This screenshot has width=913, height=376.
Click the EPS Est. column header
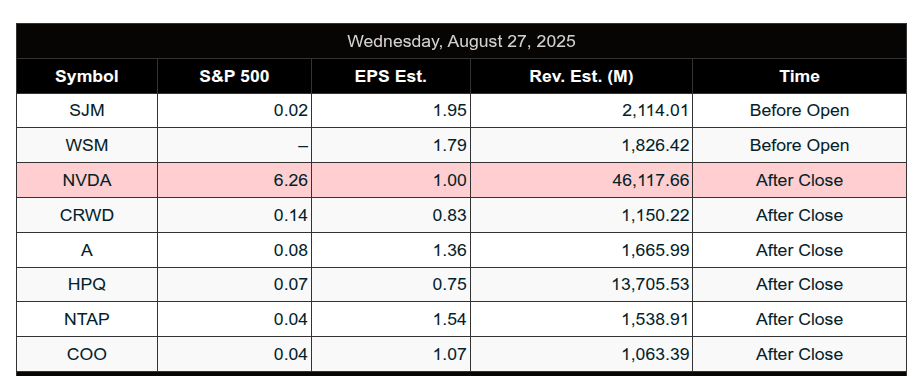point(391,76)
